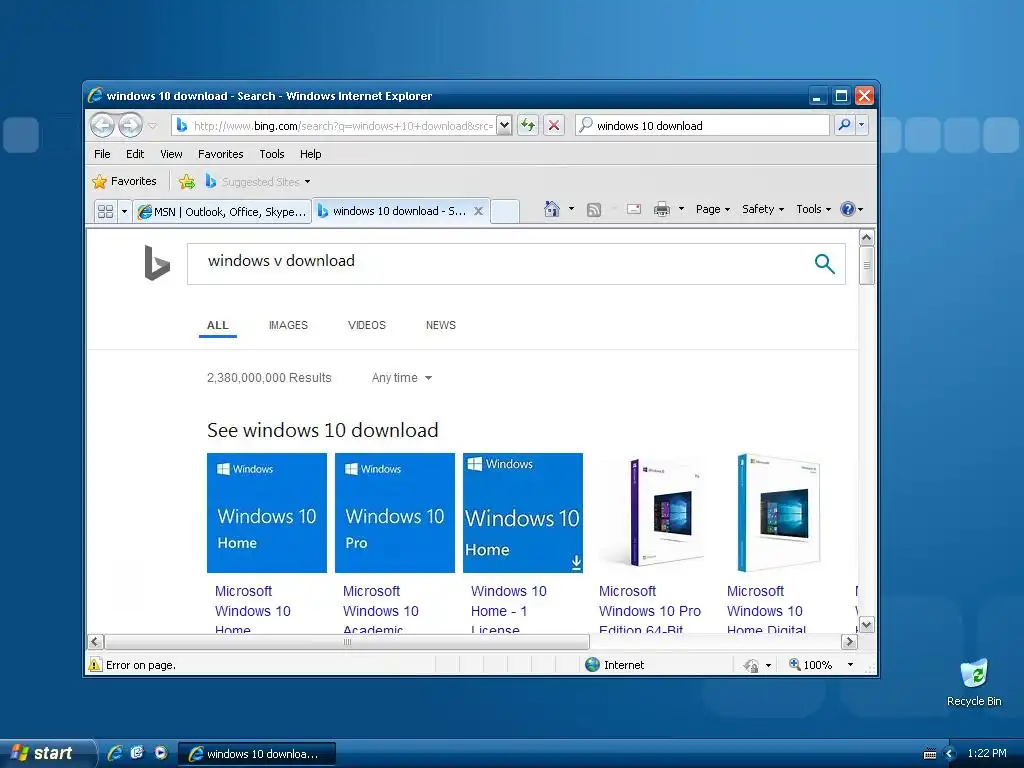This screenshot has height=768, width=1024.
Task: Open Favorites Center with star button
Action: click(x=125, y=182)
